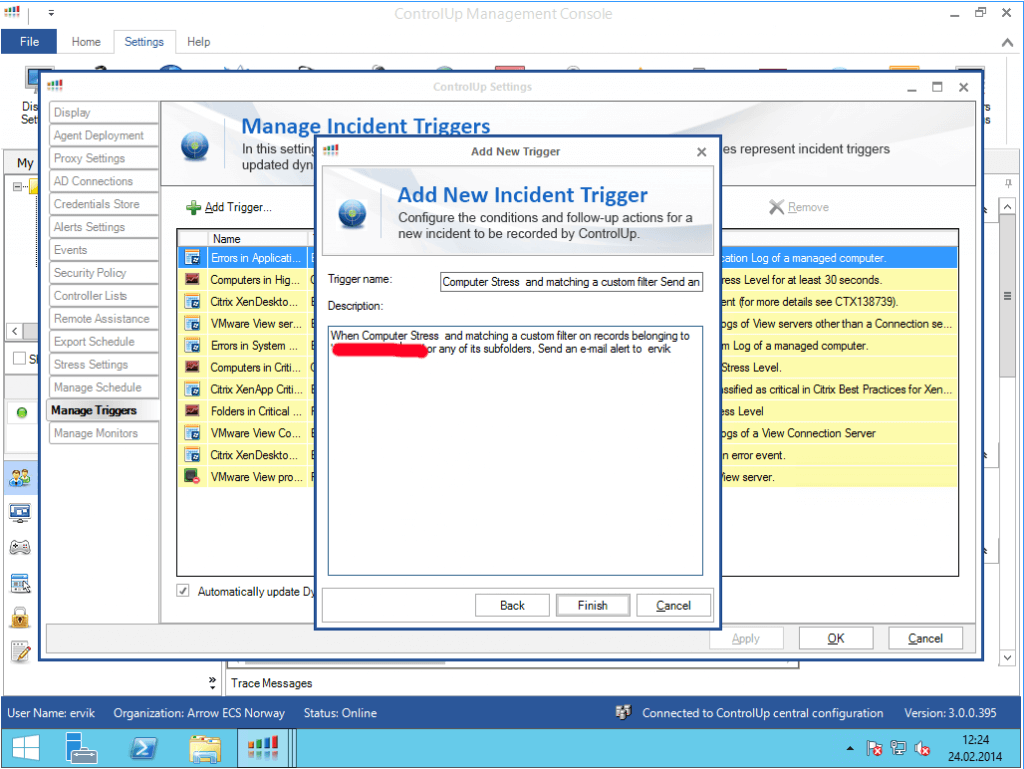1024x769 pixels.
Task: Click the security padlock icon in the sidebar
Action: (x=22, y=617)
